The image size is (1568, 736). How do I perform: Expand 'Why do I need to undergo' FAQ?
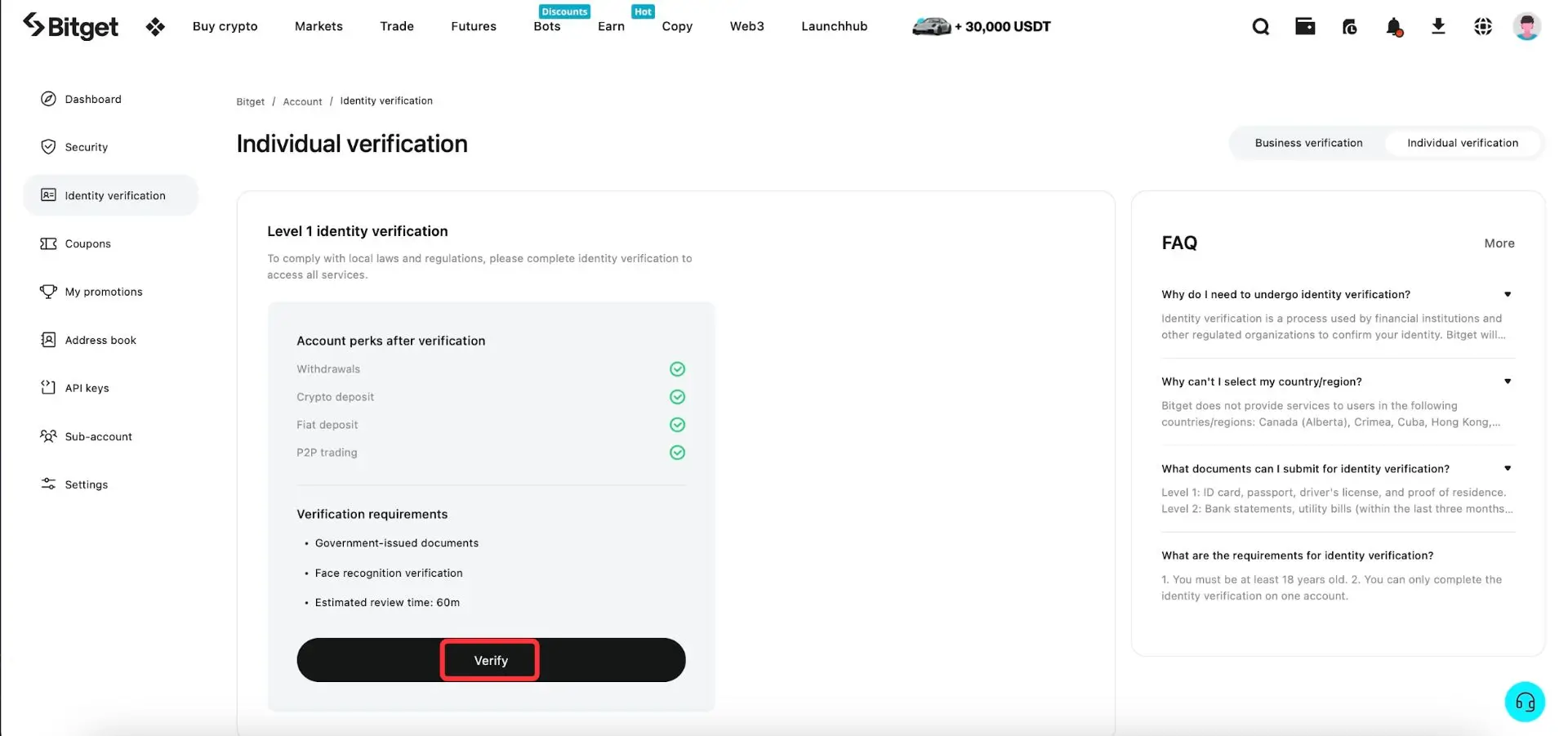(1507, 295)
